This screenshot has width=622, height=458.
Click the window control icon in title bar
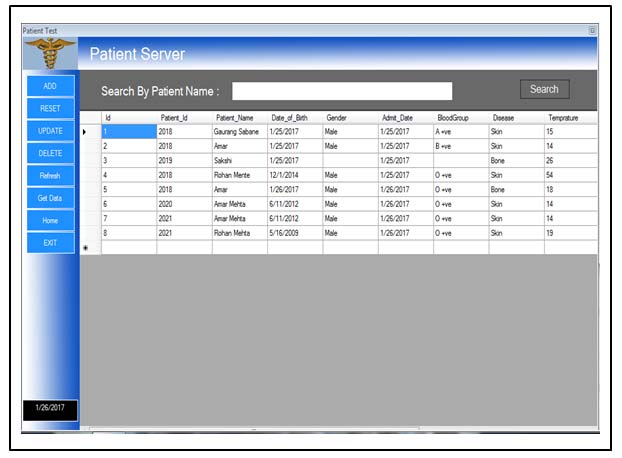click(592, 31)
